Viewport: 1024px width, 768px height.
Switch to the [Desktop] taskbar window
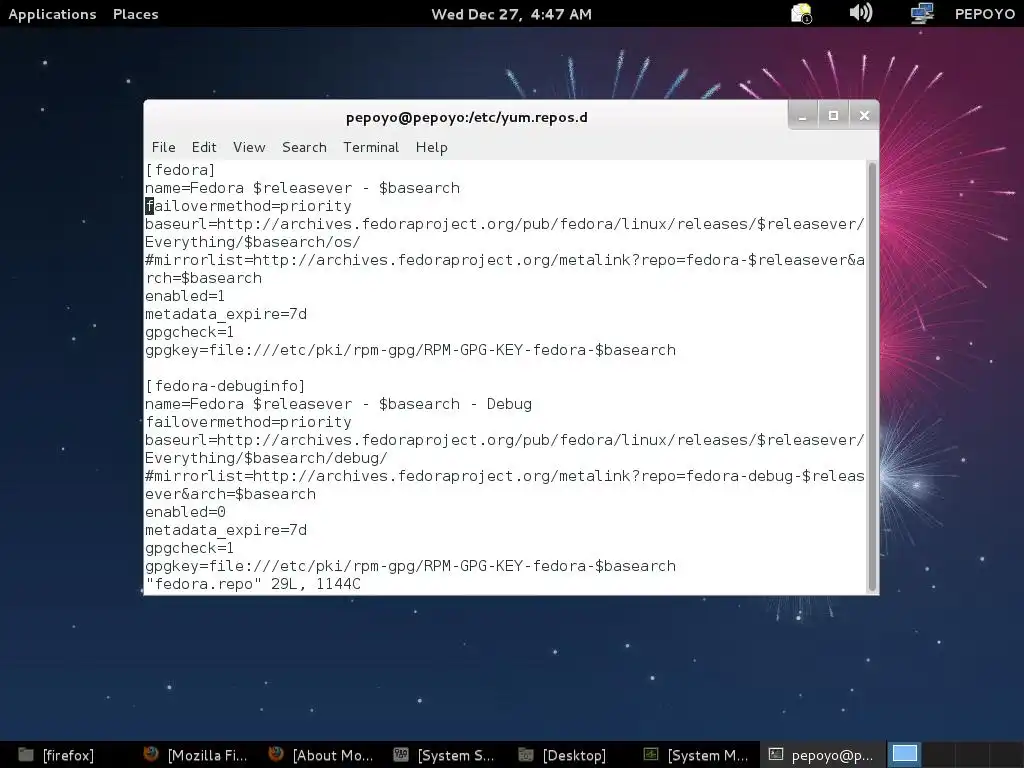tap(562, 755)
